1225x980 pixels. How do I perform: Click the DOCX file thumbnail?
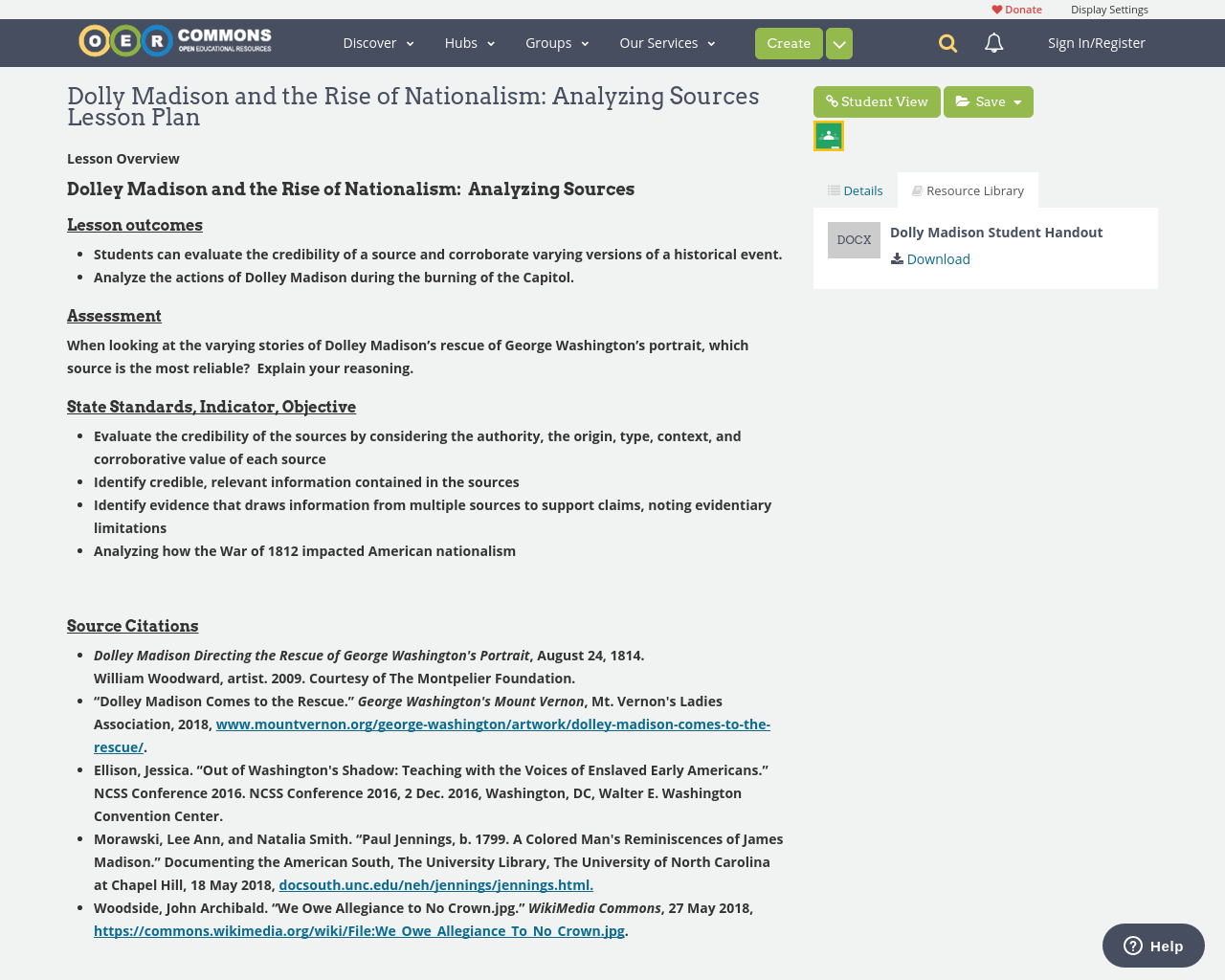[854, 240]
